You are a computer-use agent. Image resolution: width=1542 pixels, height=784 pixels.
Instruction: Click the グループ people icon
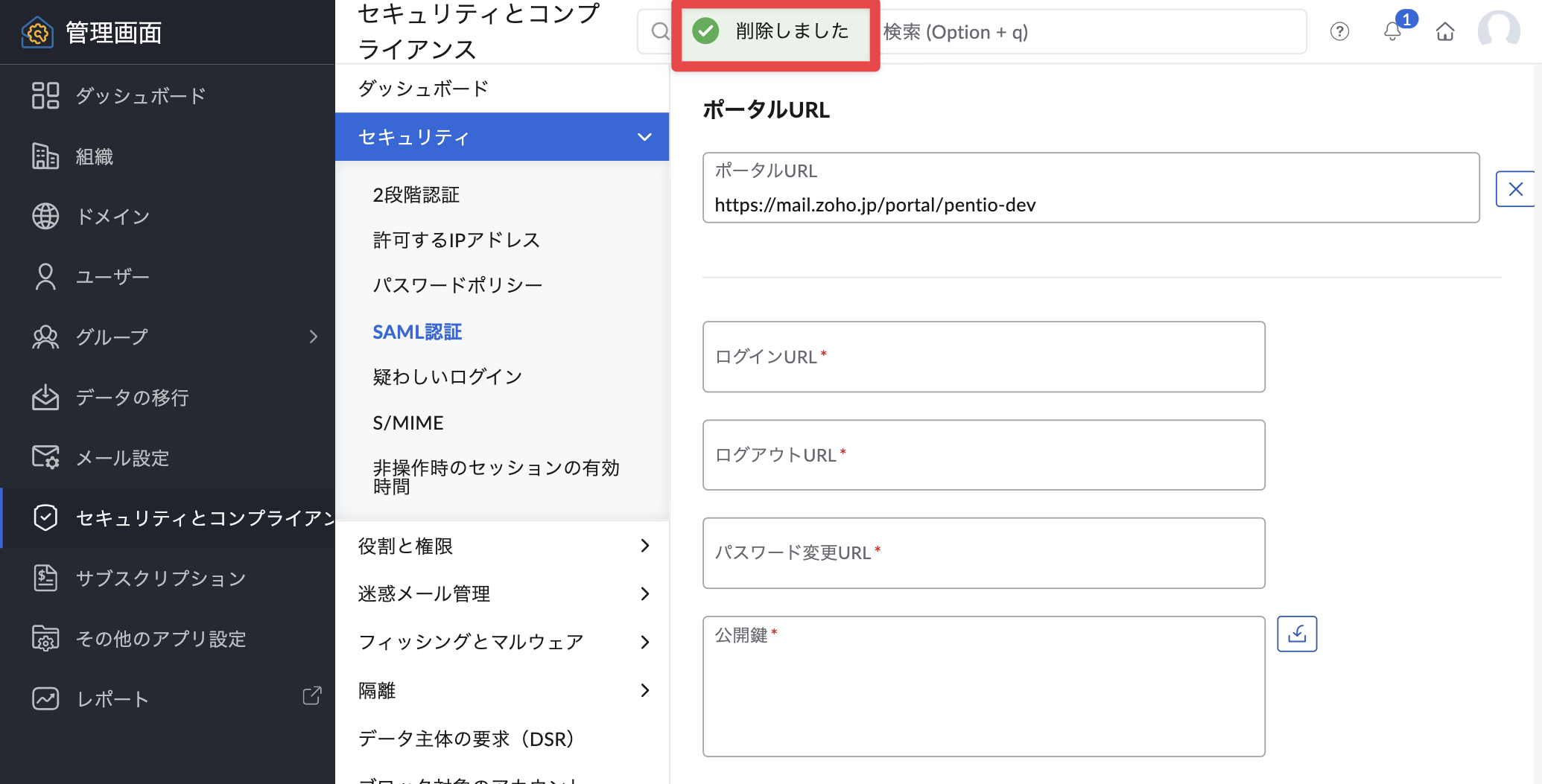[x=45, y=337]
